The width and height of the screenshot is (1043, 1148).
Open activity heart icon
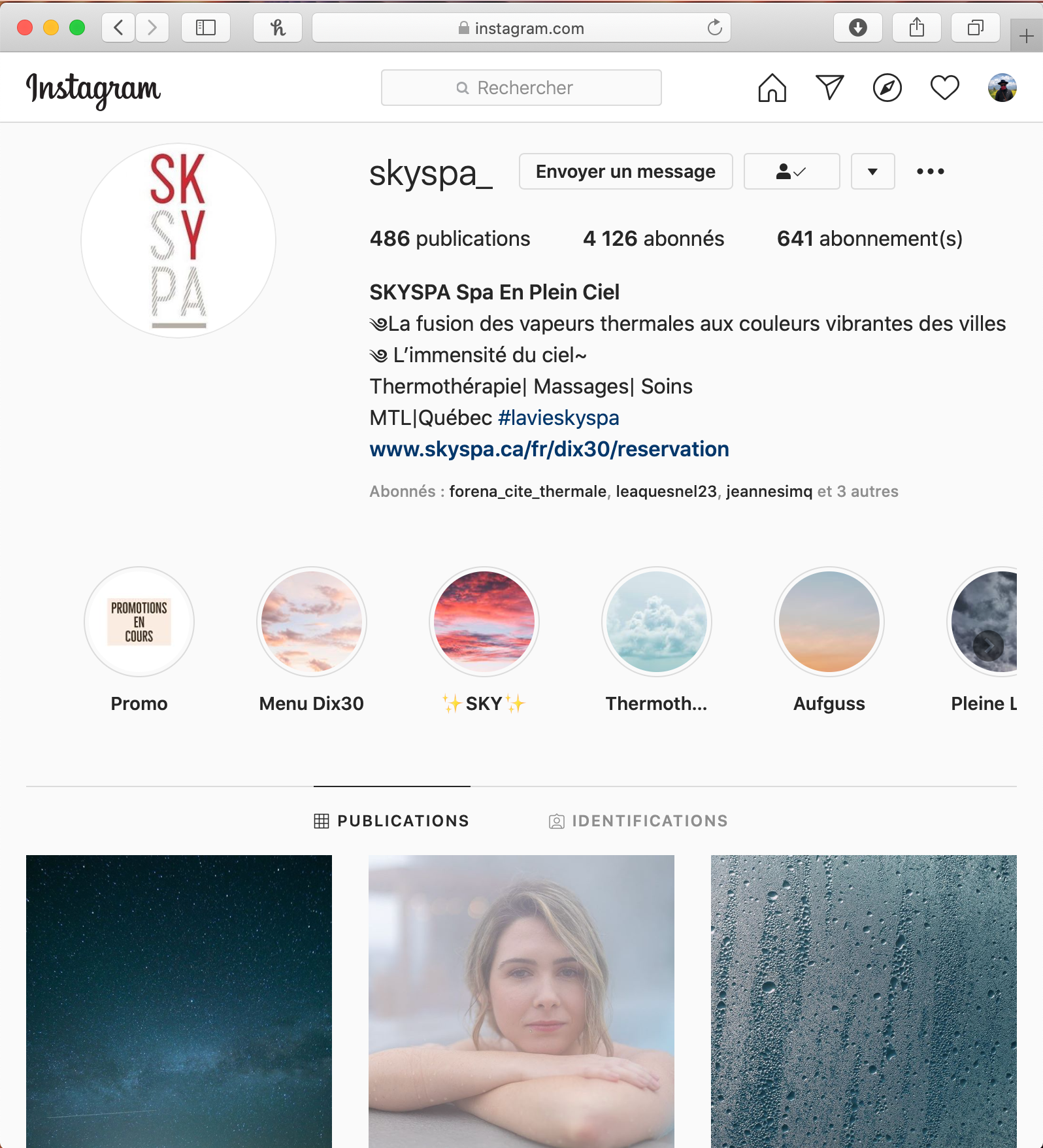coord(944,88)
